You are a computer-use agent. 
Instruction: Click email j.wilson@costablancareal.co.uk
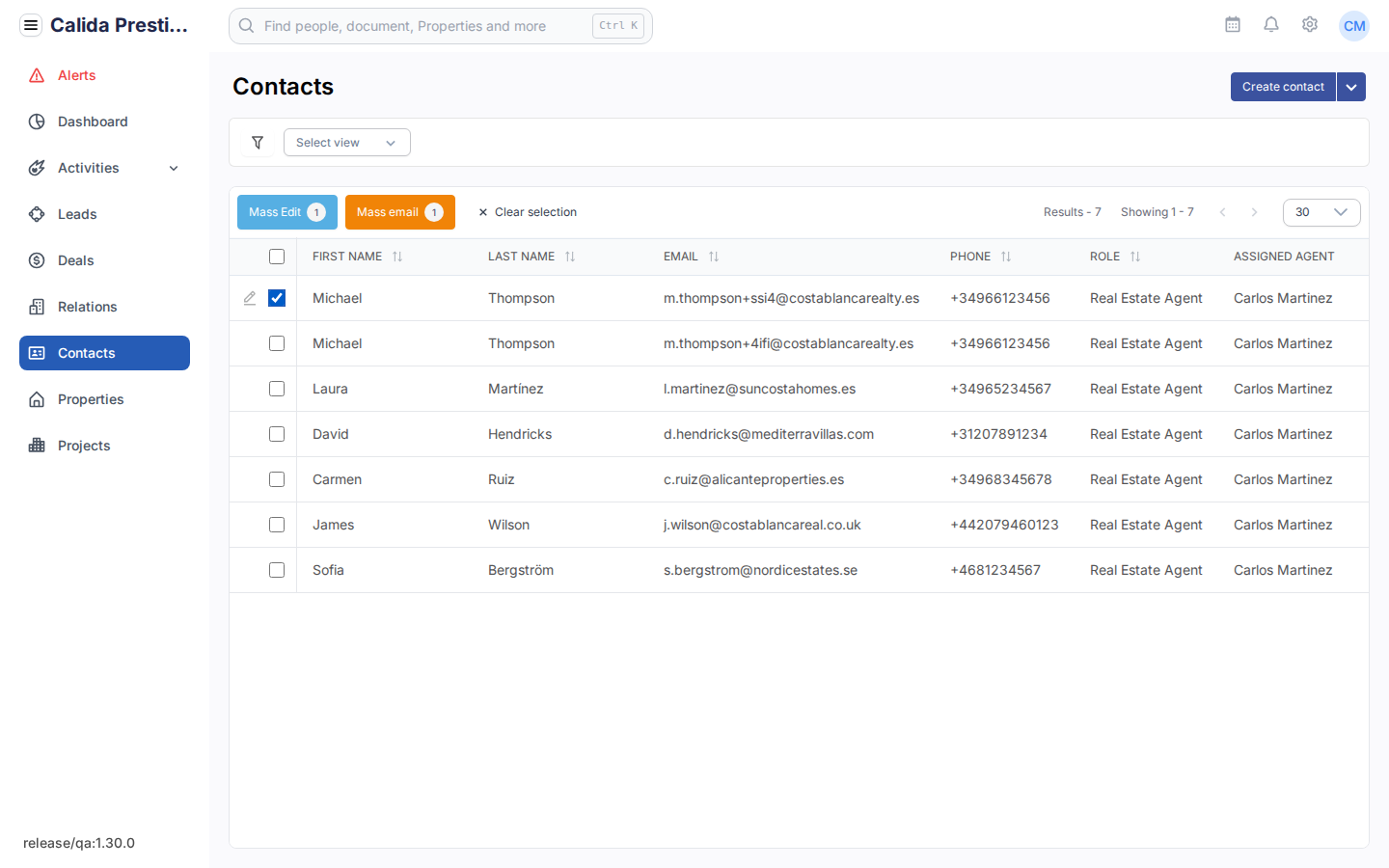(x=762, y=525)
